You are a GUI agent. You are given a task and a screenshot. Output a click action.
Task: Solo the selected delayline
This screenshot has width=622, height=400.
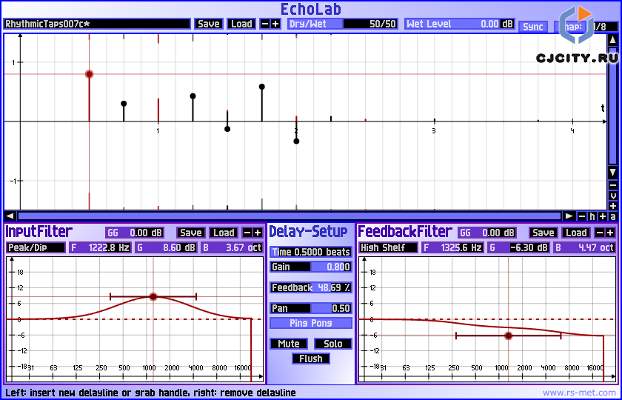coord(333,344)
